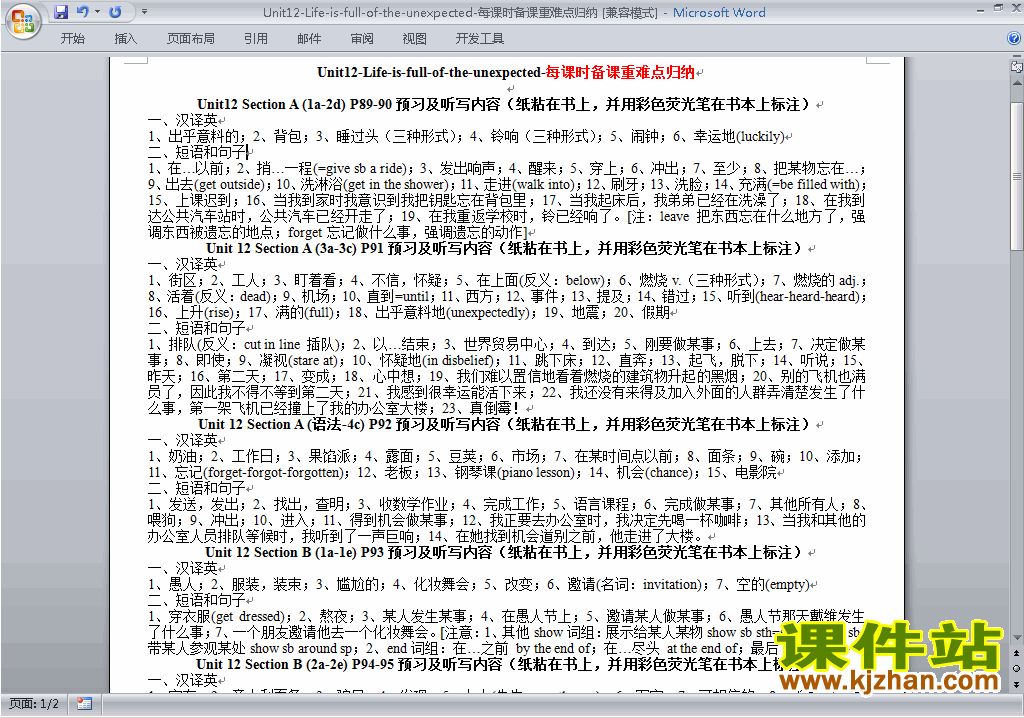The width and height of the screenshot is (1024, 718).
Task: Save the document from Quick Access Toolbar
Action: pyautogui.click(x=61, y=12)
